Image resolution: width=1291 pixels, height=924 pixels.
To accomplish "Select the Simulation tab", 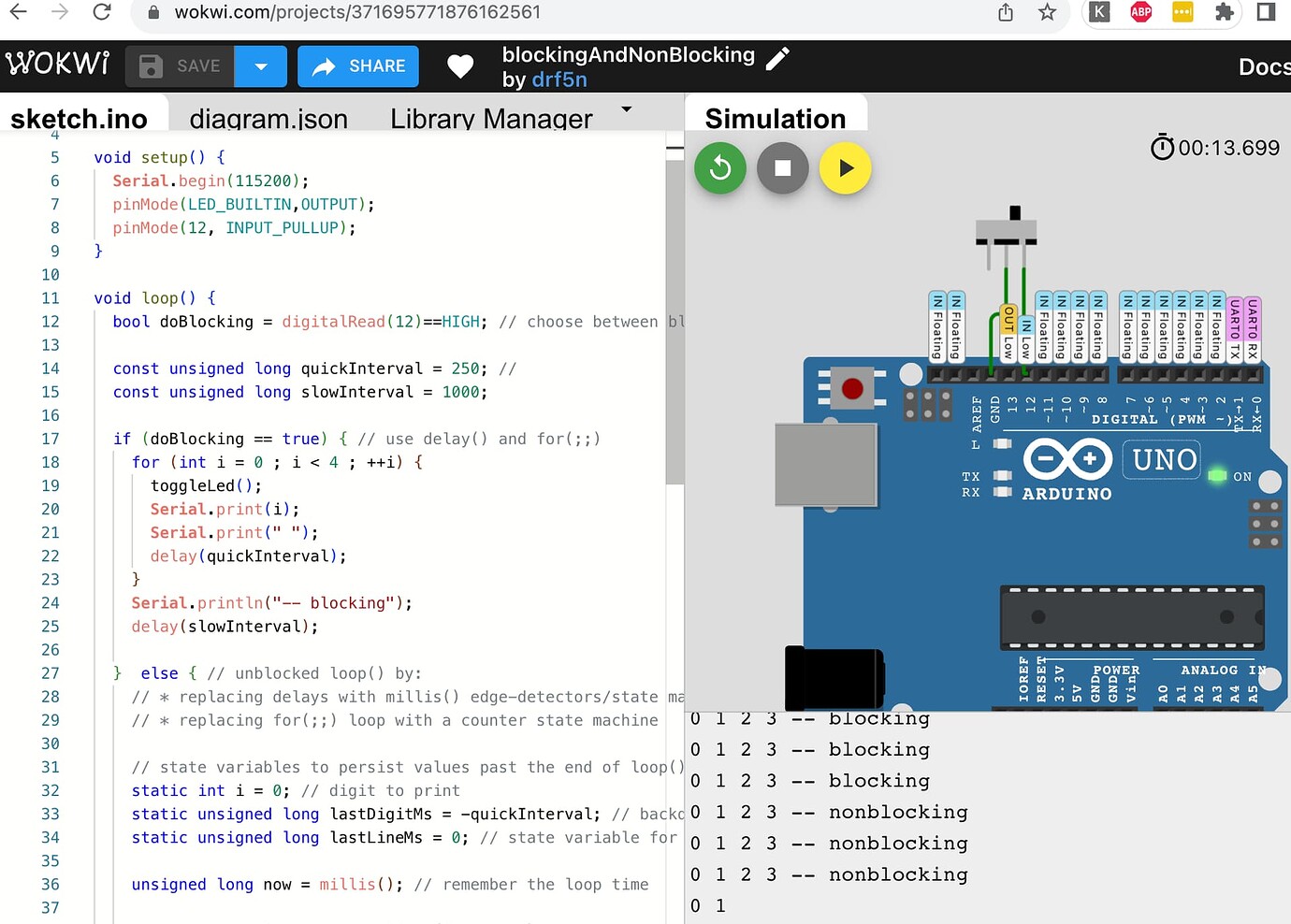I will 776,118.
